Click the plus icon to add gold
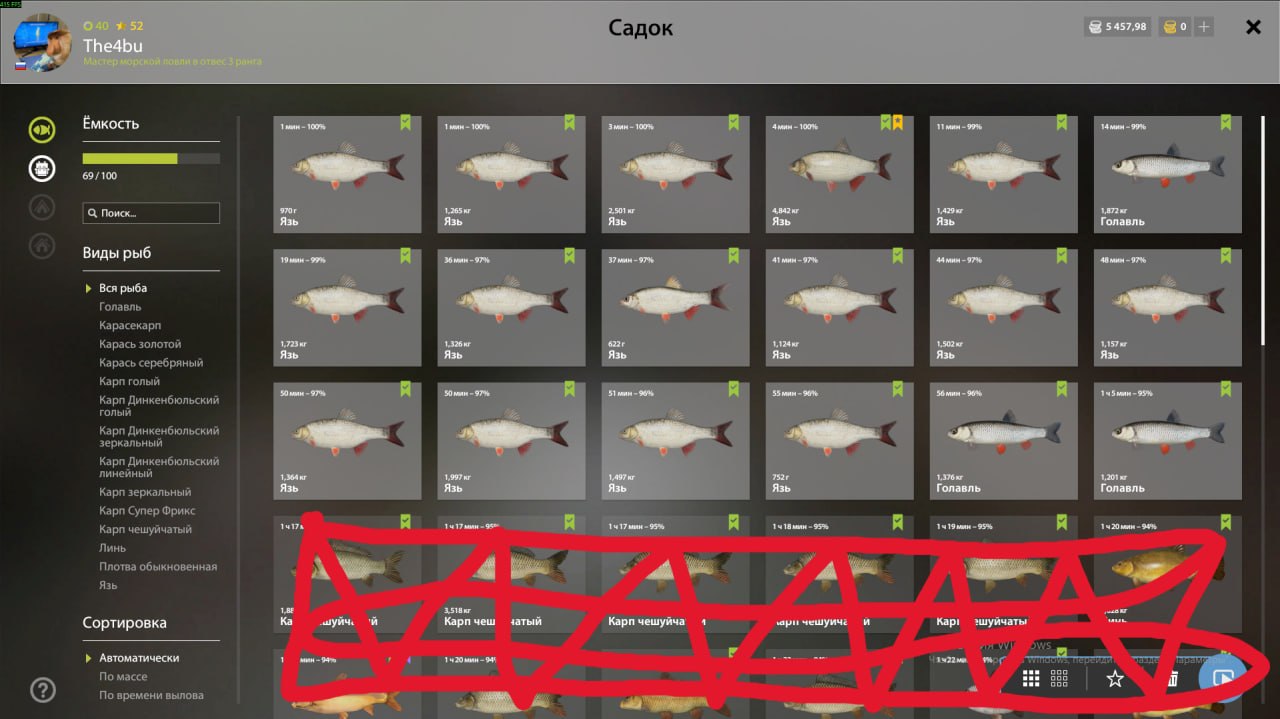The image size is (1280, 719). (x=1204, y=27)
